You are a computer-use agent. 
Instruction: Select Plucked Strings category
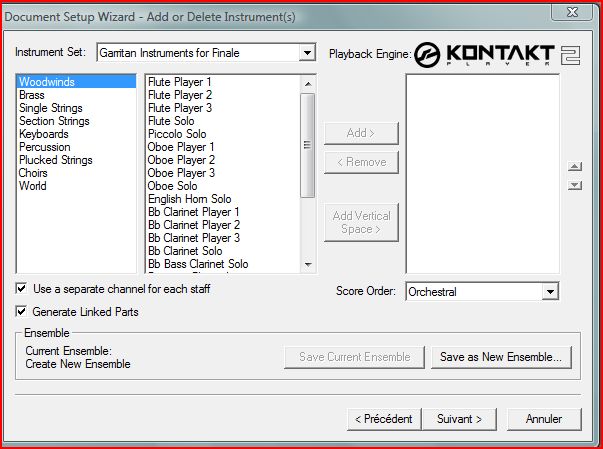point(55,160)
